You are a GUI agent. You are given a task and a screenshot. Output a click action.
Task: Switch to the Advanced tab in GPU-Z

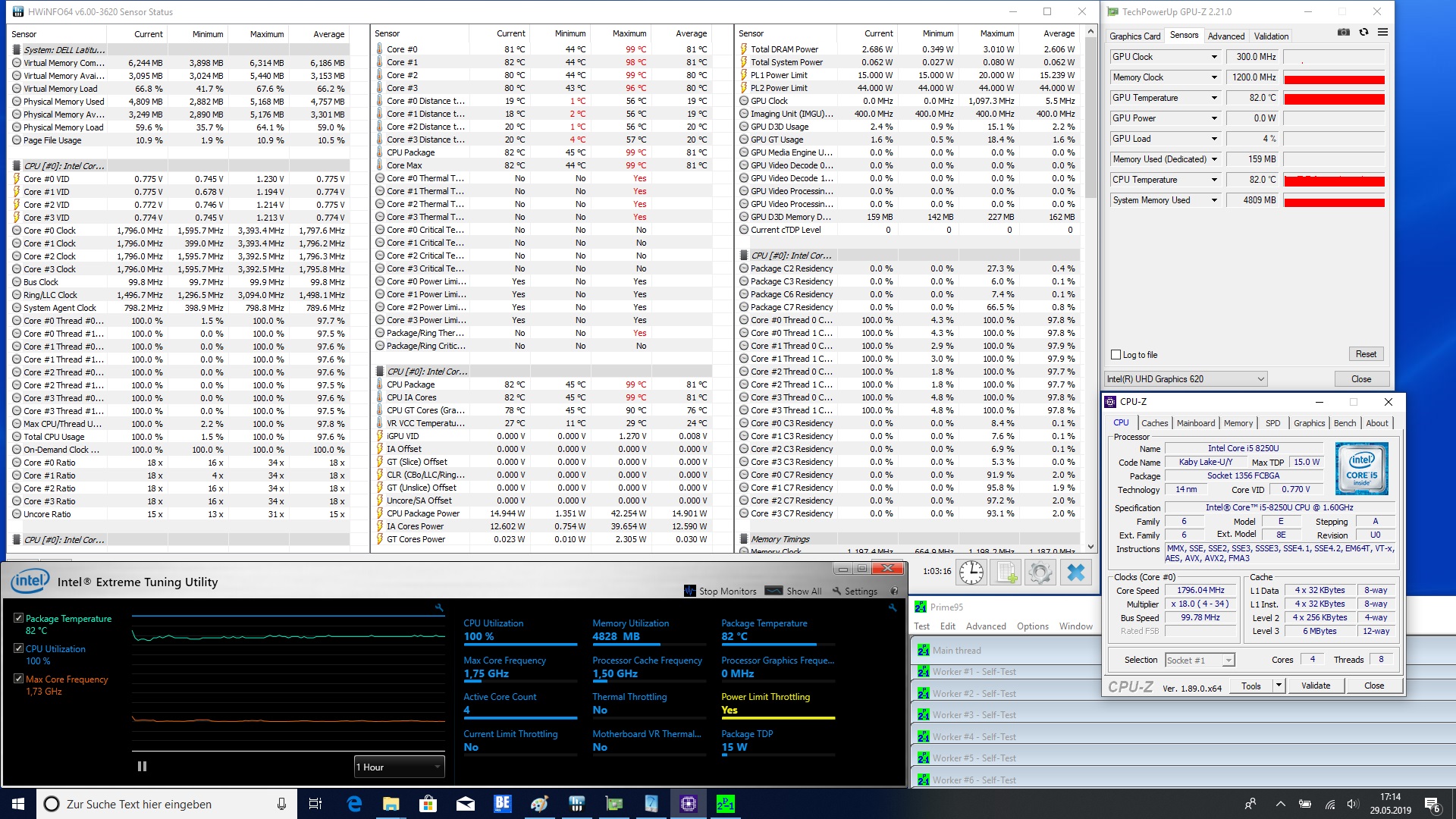tap(1226, 36)
